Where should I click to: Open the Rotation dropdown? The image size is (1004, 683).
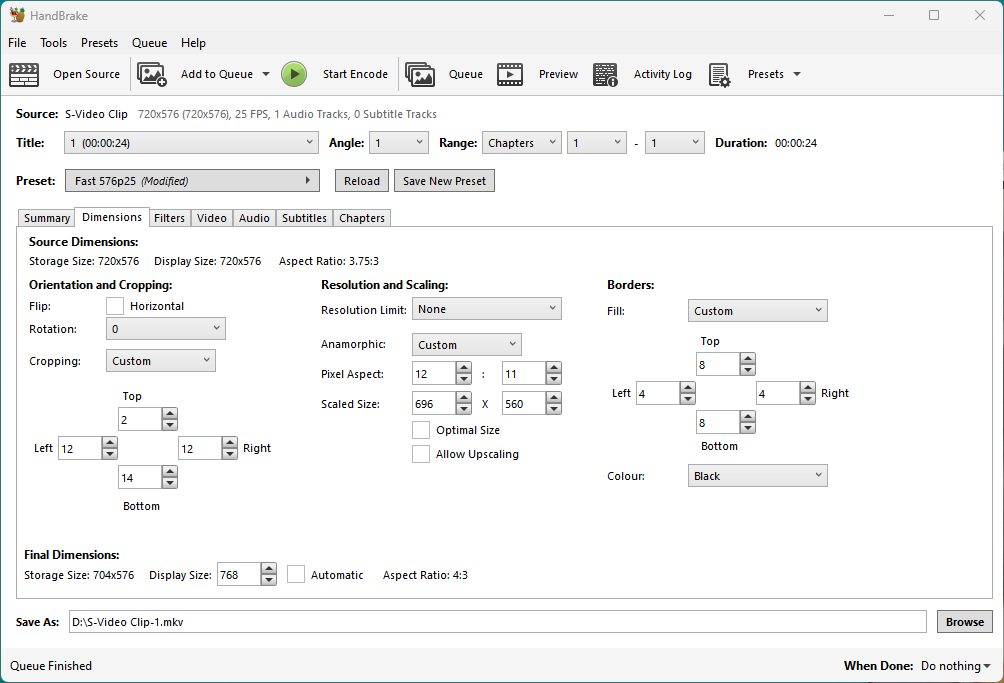tap(166, 329)
